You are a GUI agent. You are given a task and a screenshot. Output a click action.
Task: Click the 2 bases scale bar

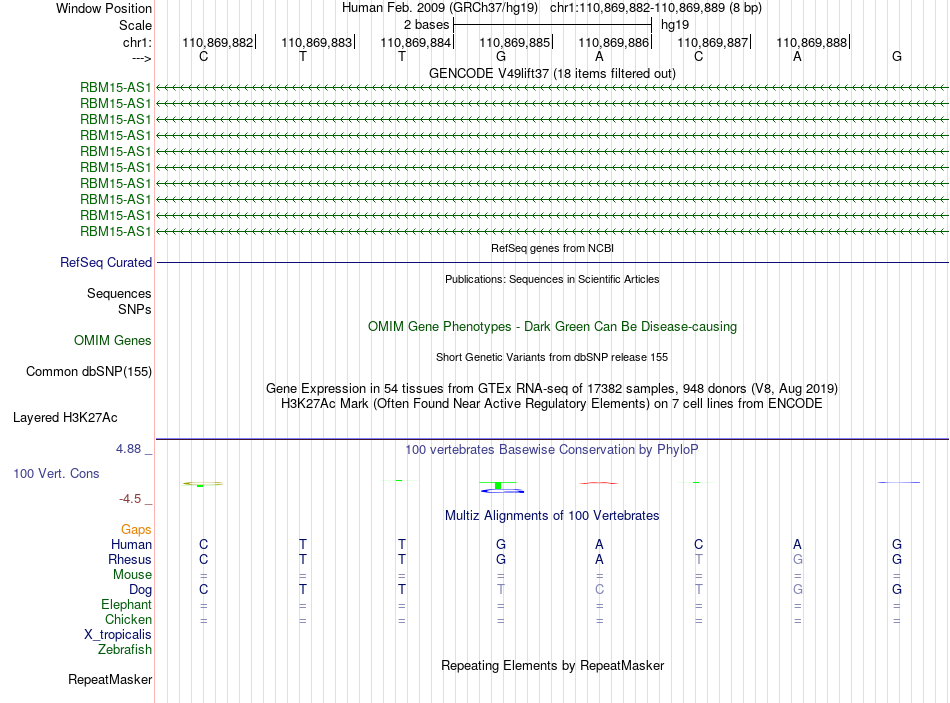click(553, 25)
